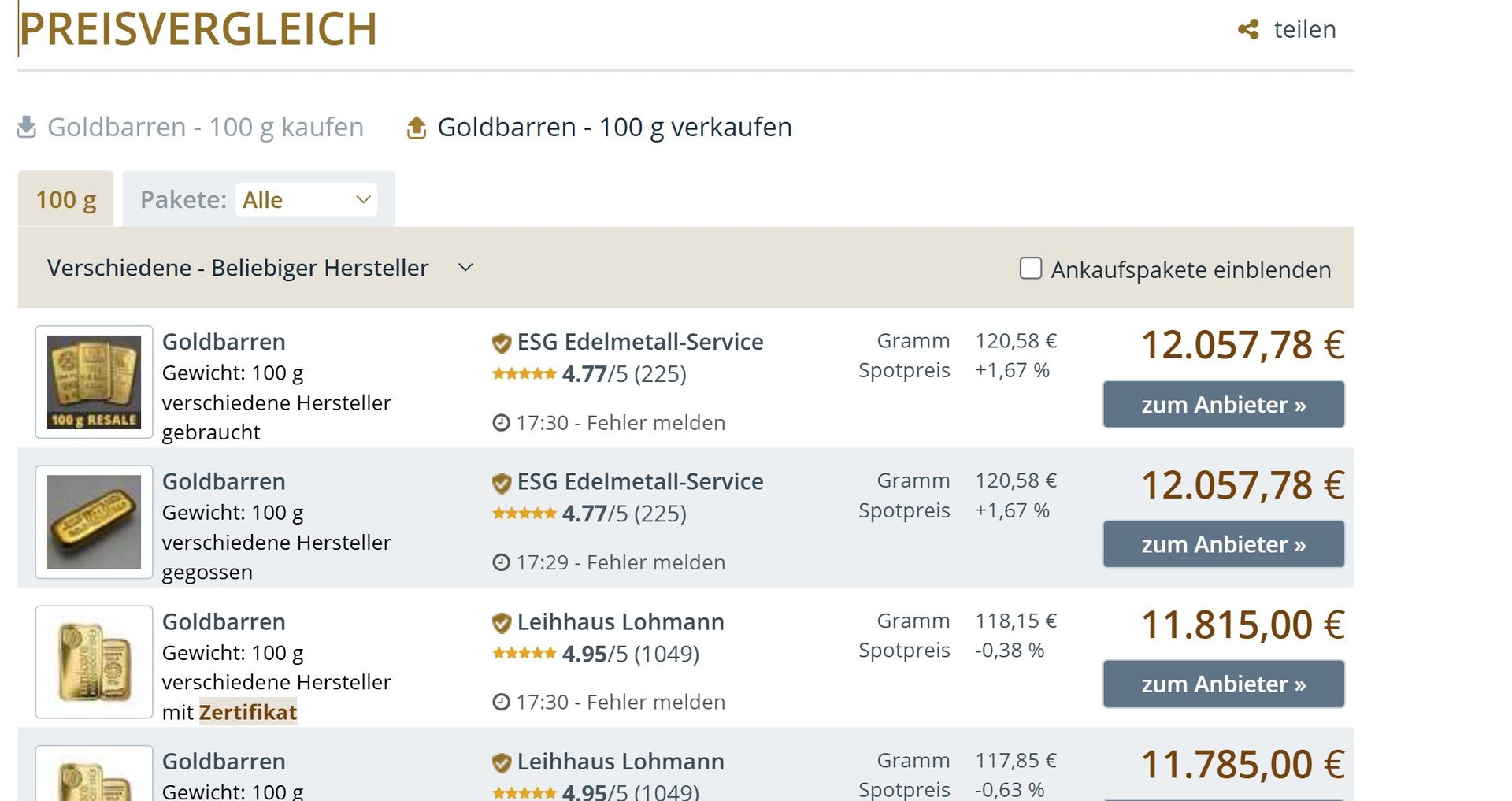The width and height of the screenshot is (1512, 801).
Task: Click the upload icon before Goldbarren verkaufen
Action: [417, 128]
